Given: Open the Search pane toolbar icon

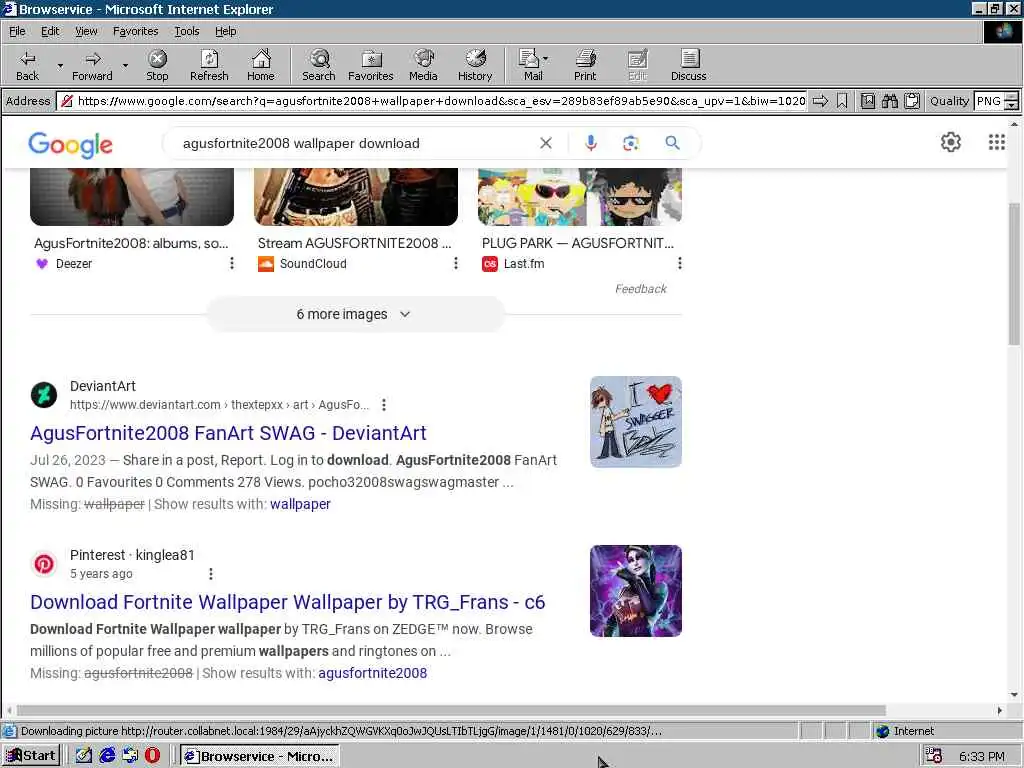Looking at the screenshot, I should click(x=319, y=65).
